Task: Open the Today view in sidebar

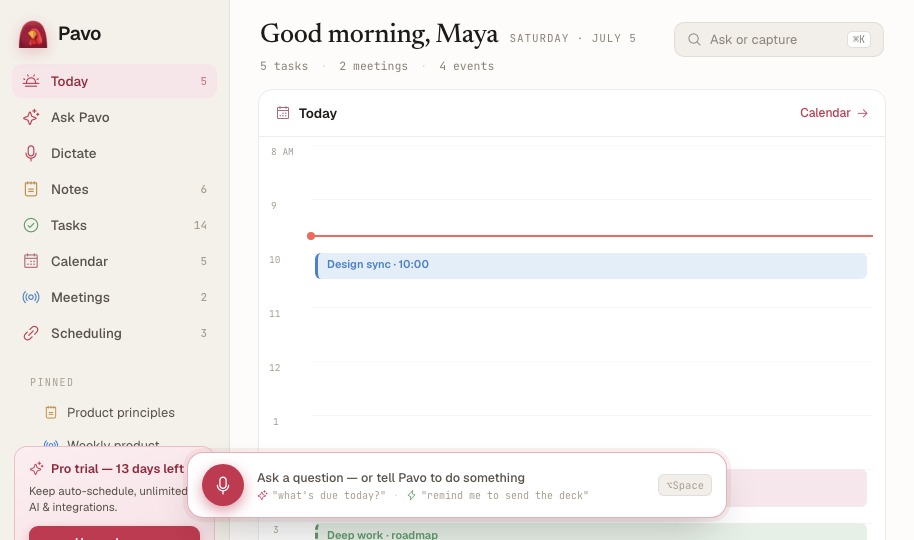Action: tap(114, 81)
